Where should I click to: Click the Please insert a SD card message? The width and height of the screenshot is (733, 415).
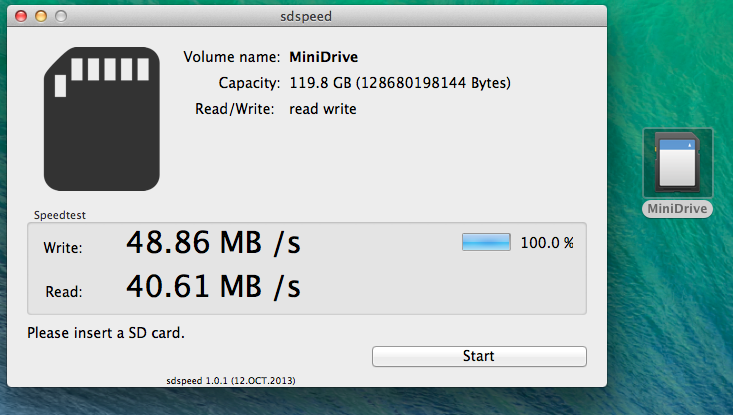pyautogui.click(x=106, y=333)
